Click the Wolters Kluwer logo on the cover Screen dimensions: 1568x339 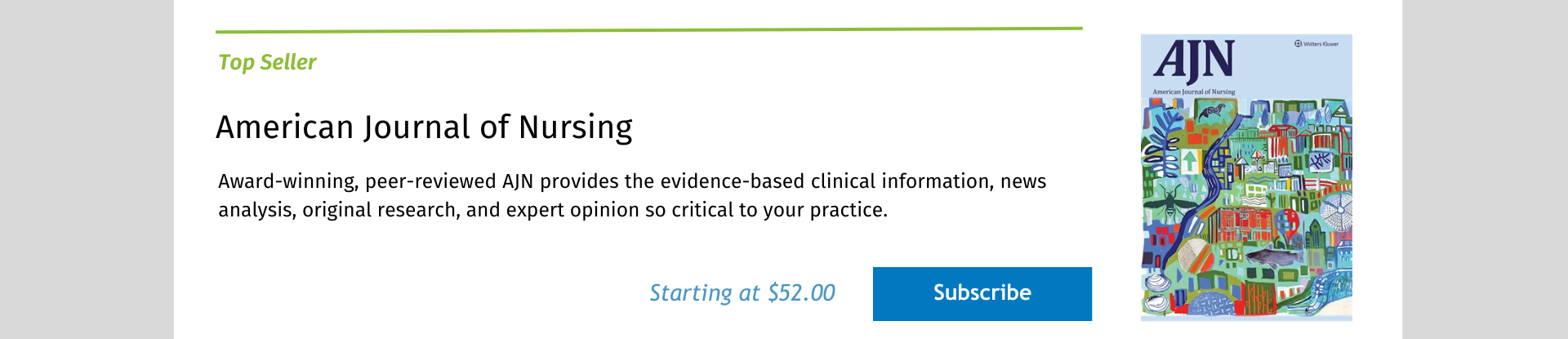tap(1316, 43)
